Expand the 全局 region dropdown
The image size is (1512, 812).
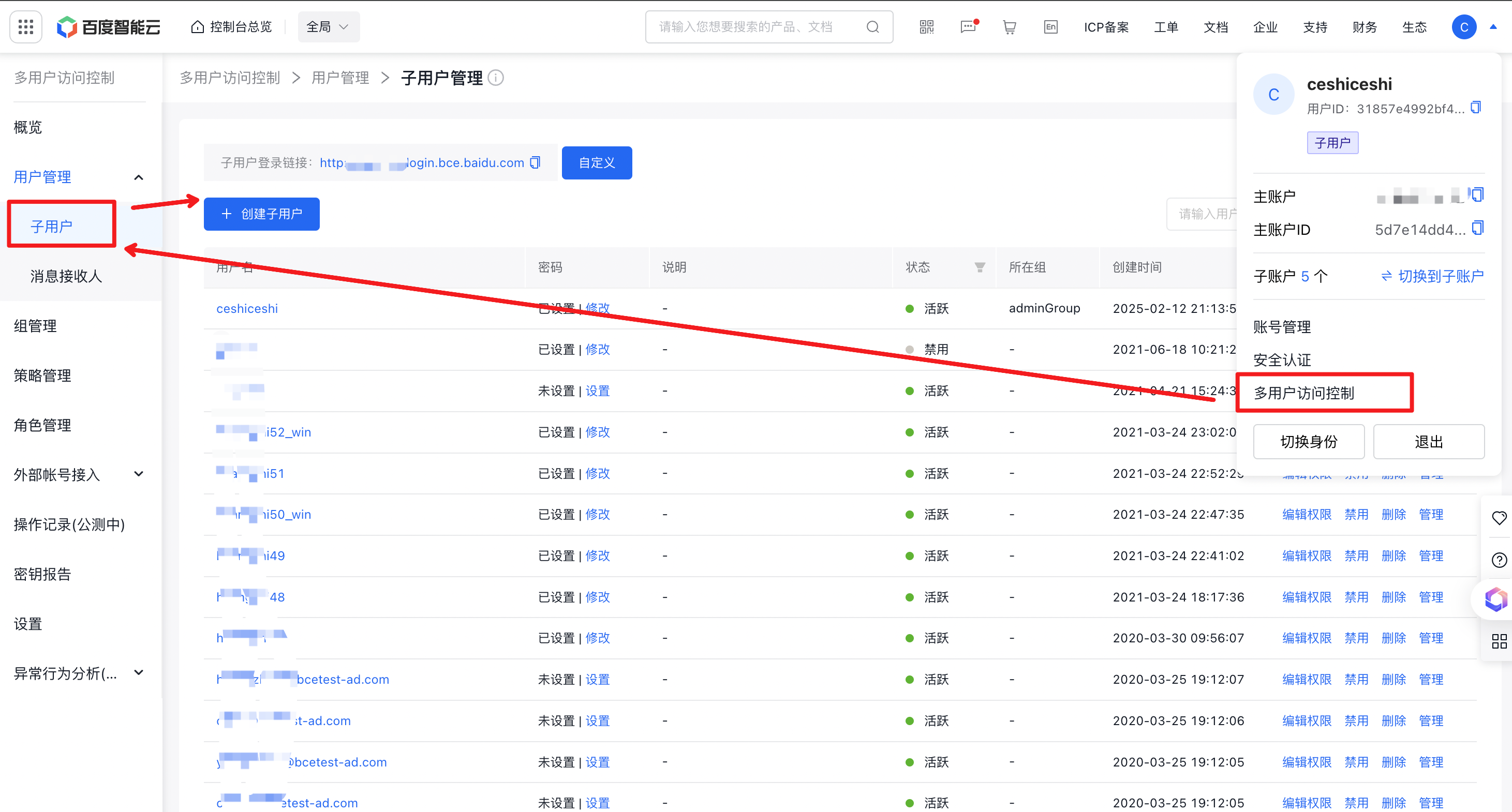coord(328,27)
